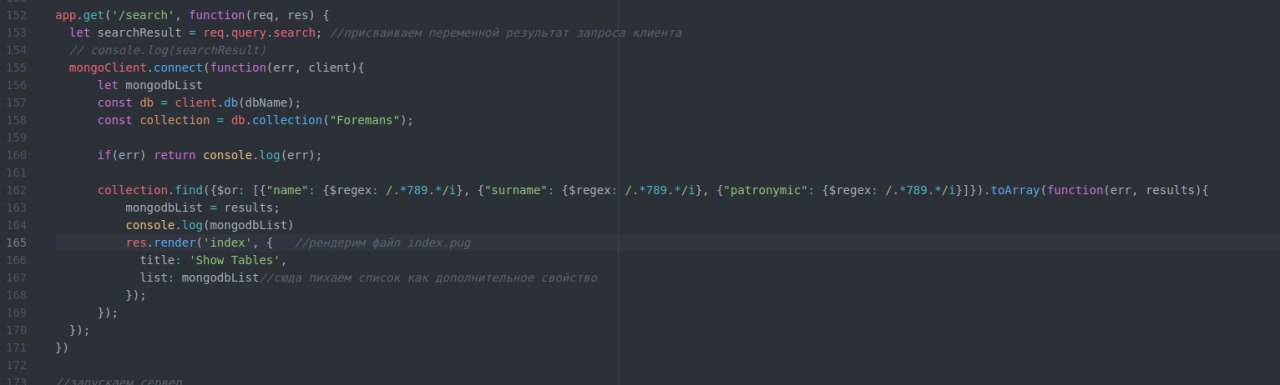Viewport: 1280px width, 385px height.
Task: Click 'mongodbList = results' on line 163
Action: click(203, 208)
